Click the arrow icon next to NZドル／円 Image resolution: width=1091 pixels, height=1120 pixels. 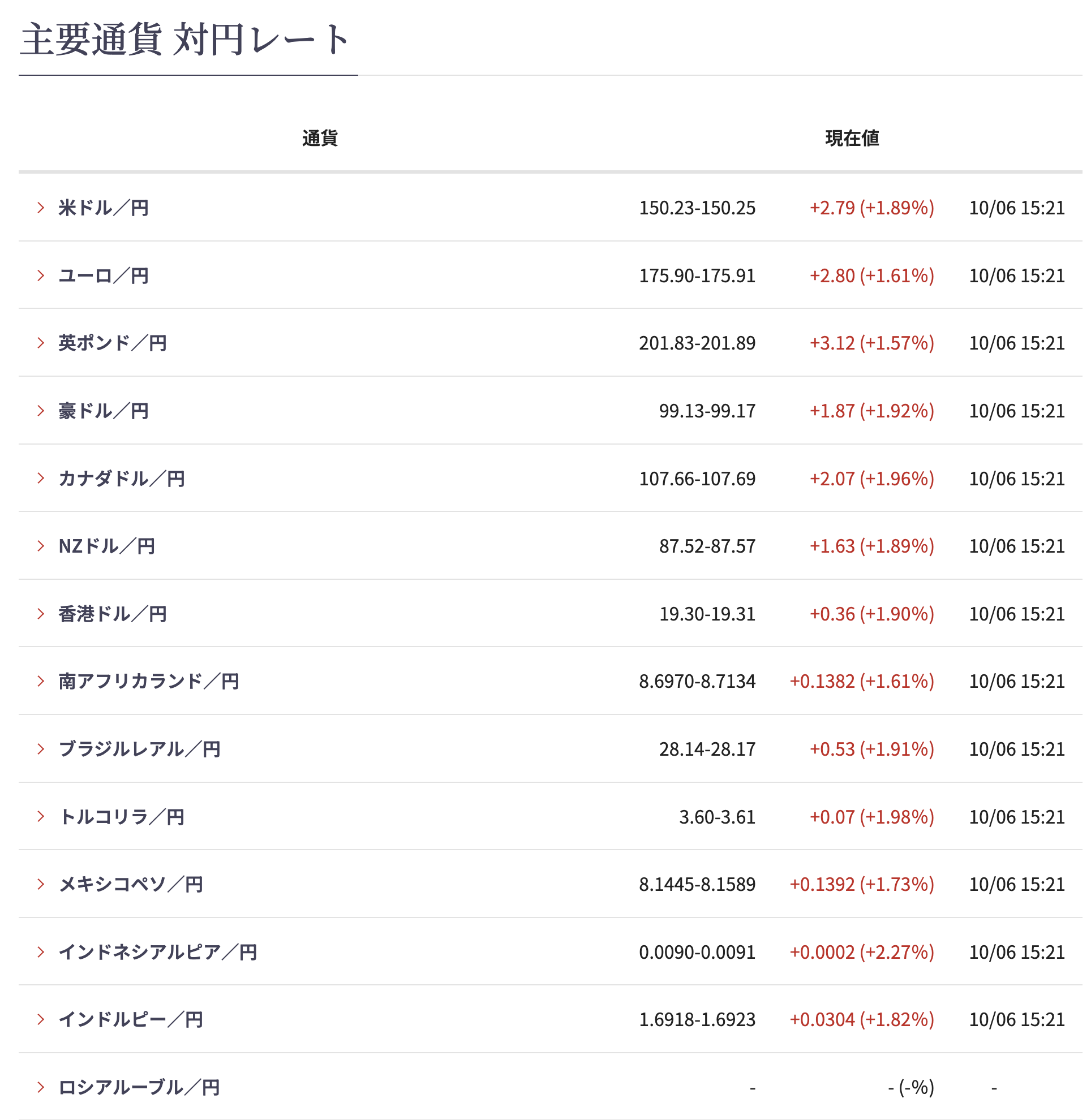pyautogui.click(x=41, y=546)
